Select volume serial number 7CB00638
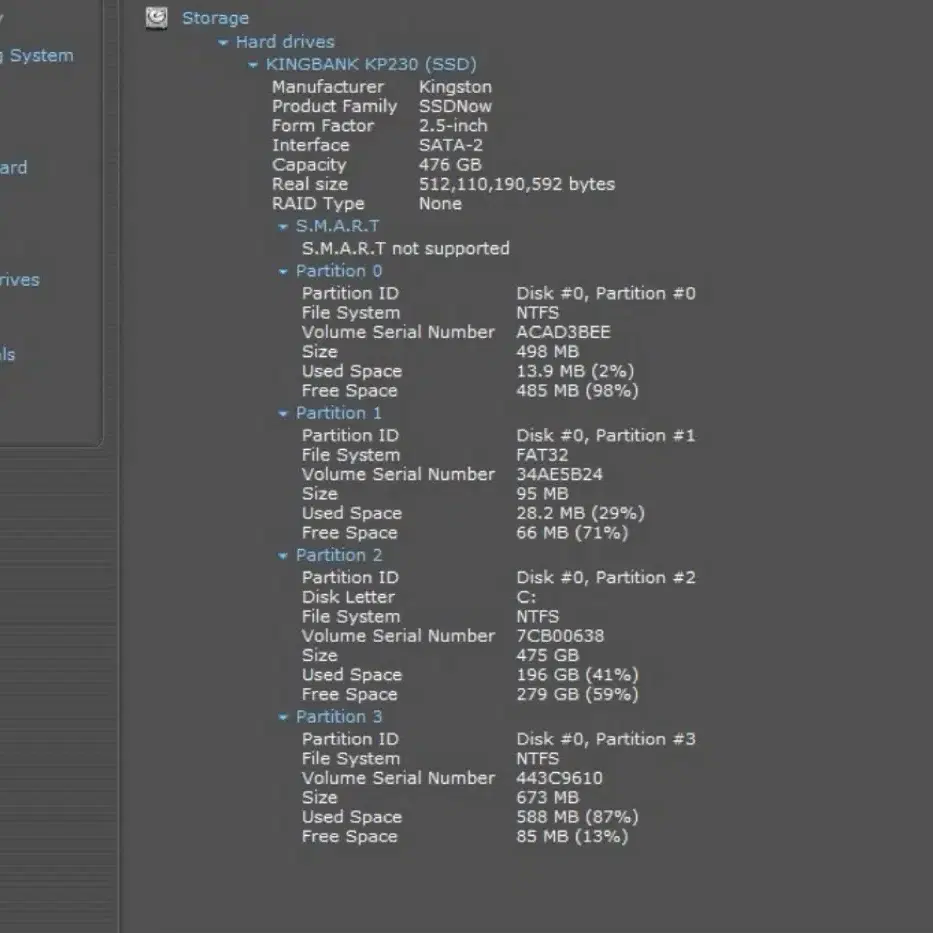This screenshot has width=933, height=933. (561, 636)
